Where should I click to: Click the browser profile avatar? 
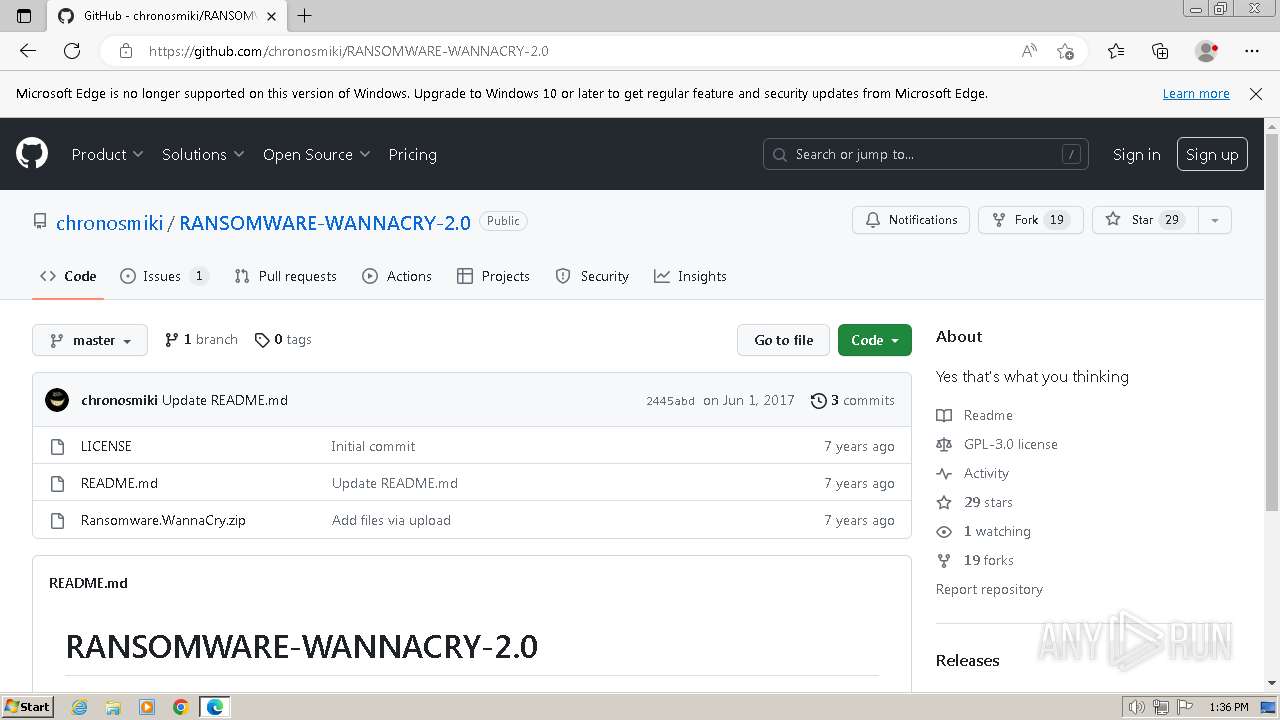point(1206,51)
